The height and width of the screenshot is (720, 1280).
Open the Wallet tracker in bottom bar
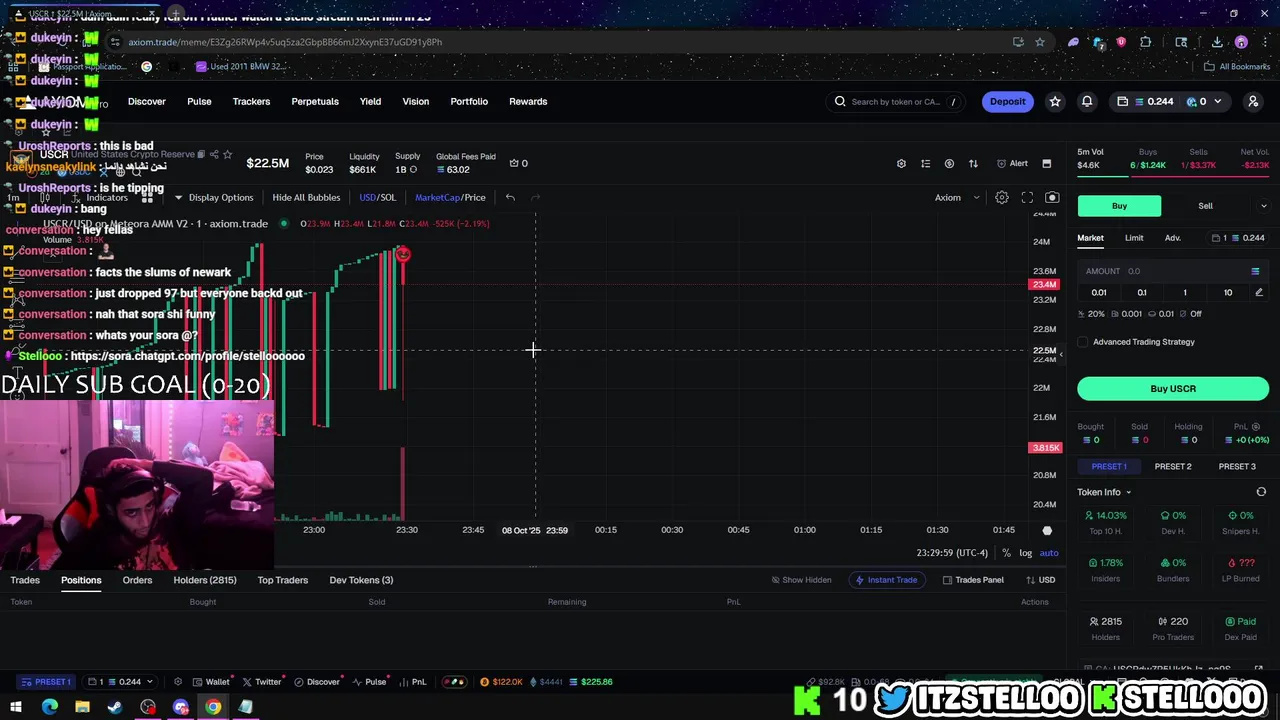click(x=211, y=682)
